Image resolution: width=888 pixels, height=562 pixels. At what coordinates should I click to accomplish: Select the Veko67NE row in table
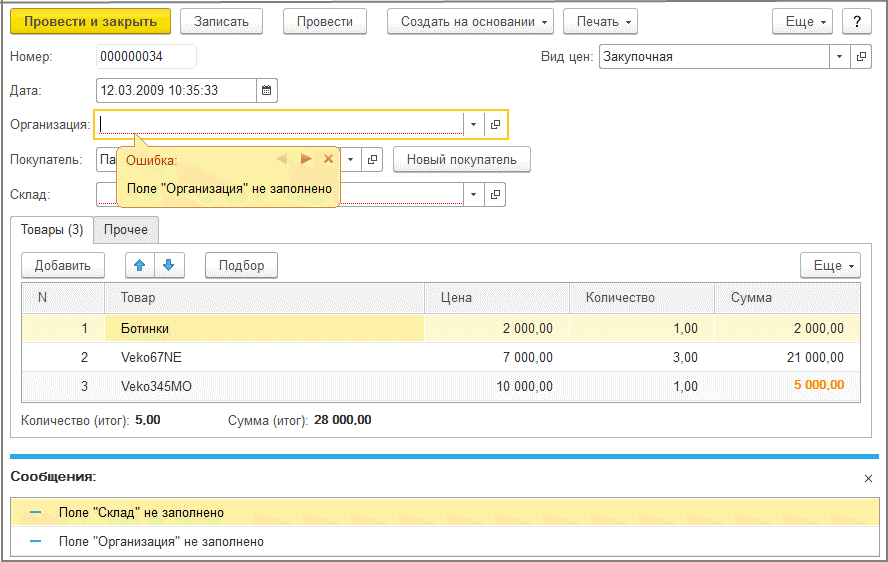pyautogui.click(x=441, y=357)
